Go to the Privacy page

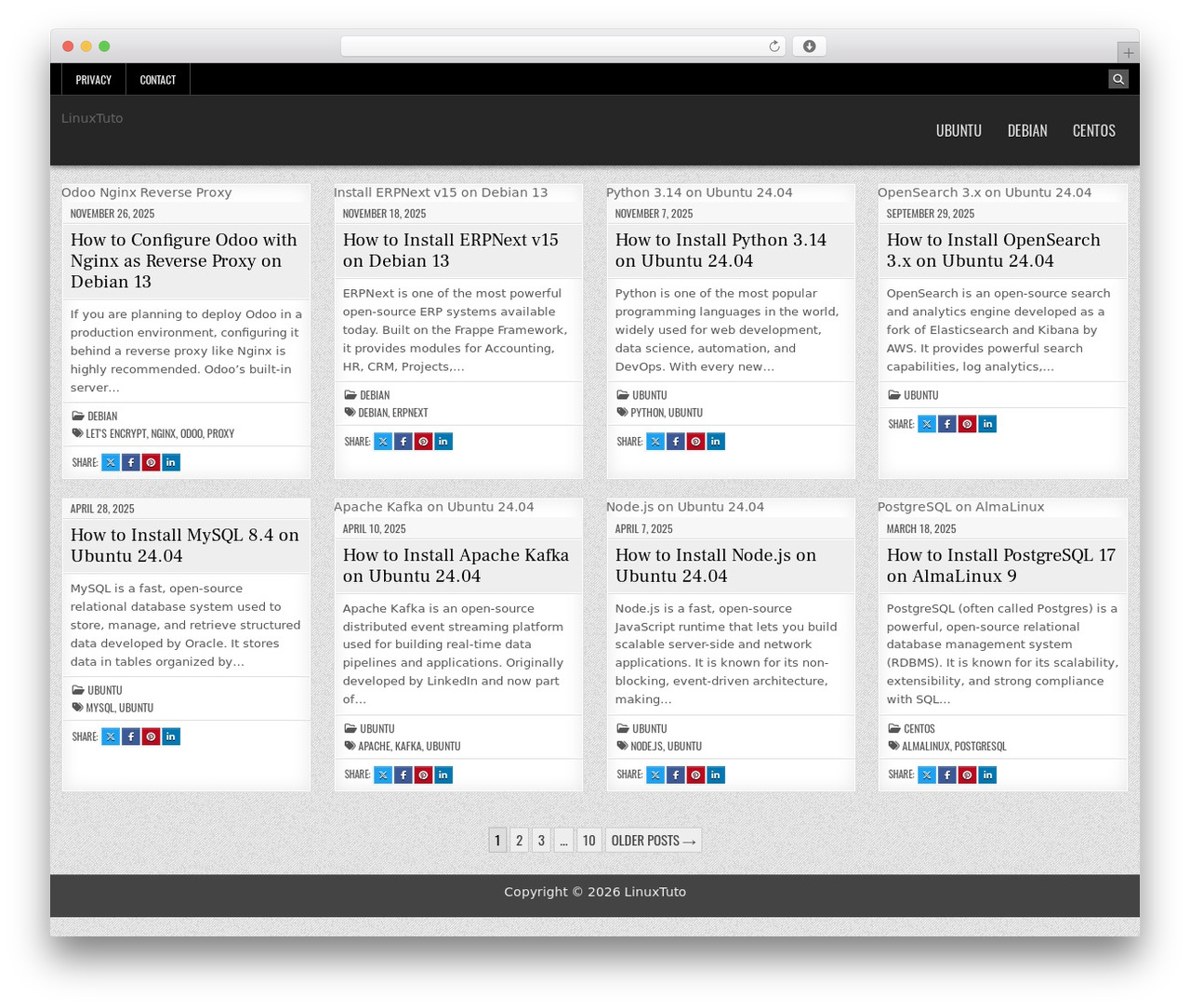[93, 80]
